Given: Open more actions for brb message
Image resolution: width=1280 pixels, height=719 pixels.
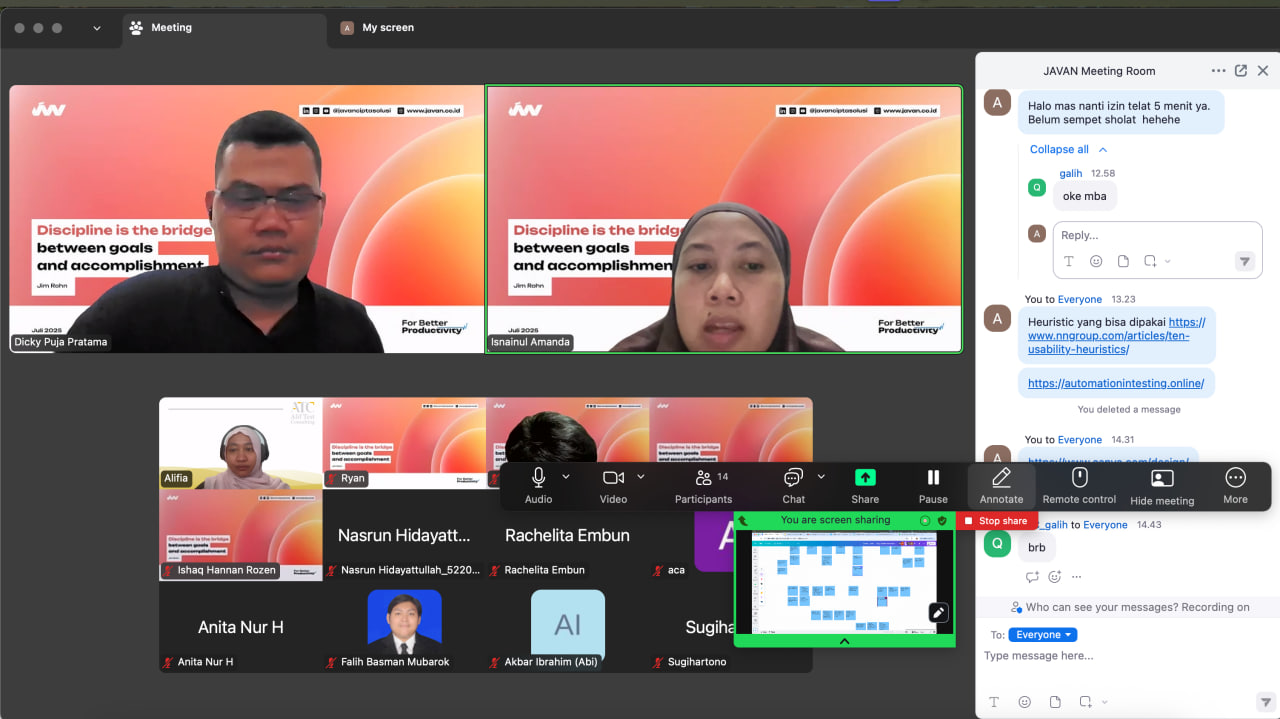Looking at the screenshot, I should (x=1077, y=577).
